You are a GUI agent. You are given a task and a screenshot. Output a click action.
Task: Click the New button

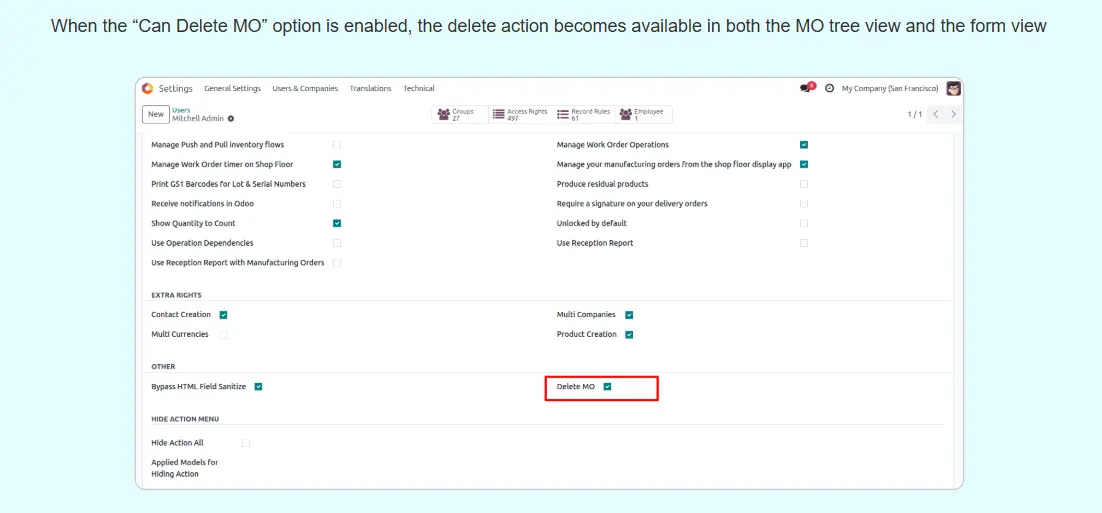tap(155, 114)
